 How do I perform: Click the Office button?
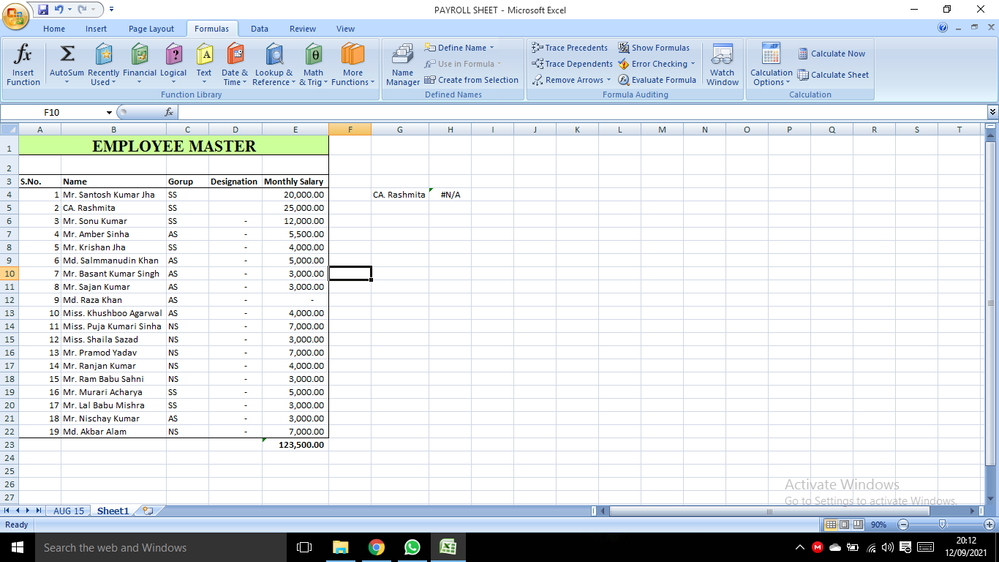[15, 16]
